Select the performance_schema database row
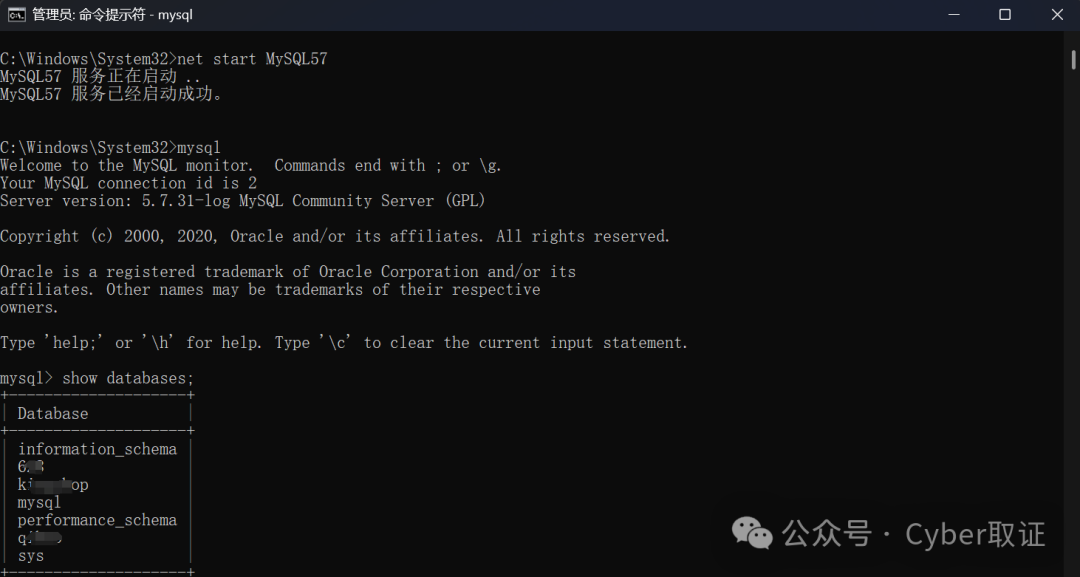Viewport: 1080px width, 577px height. (x=97, y=520)
